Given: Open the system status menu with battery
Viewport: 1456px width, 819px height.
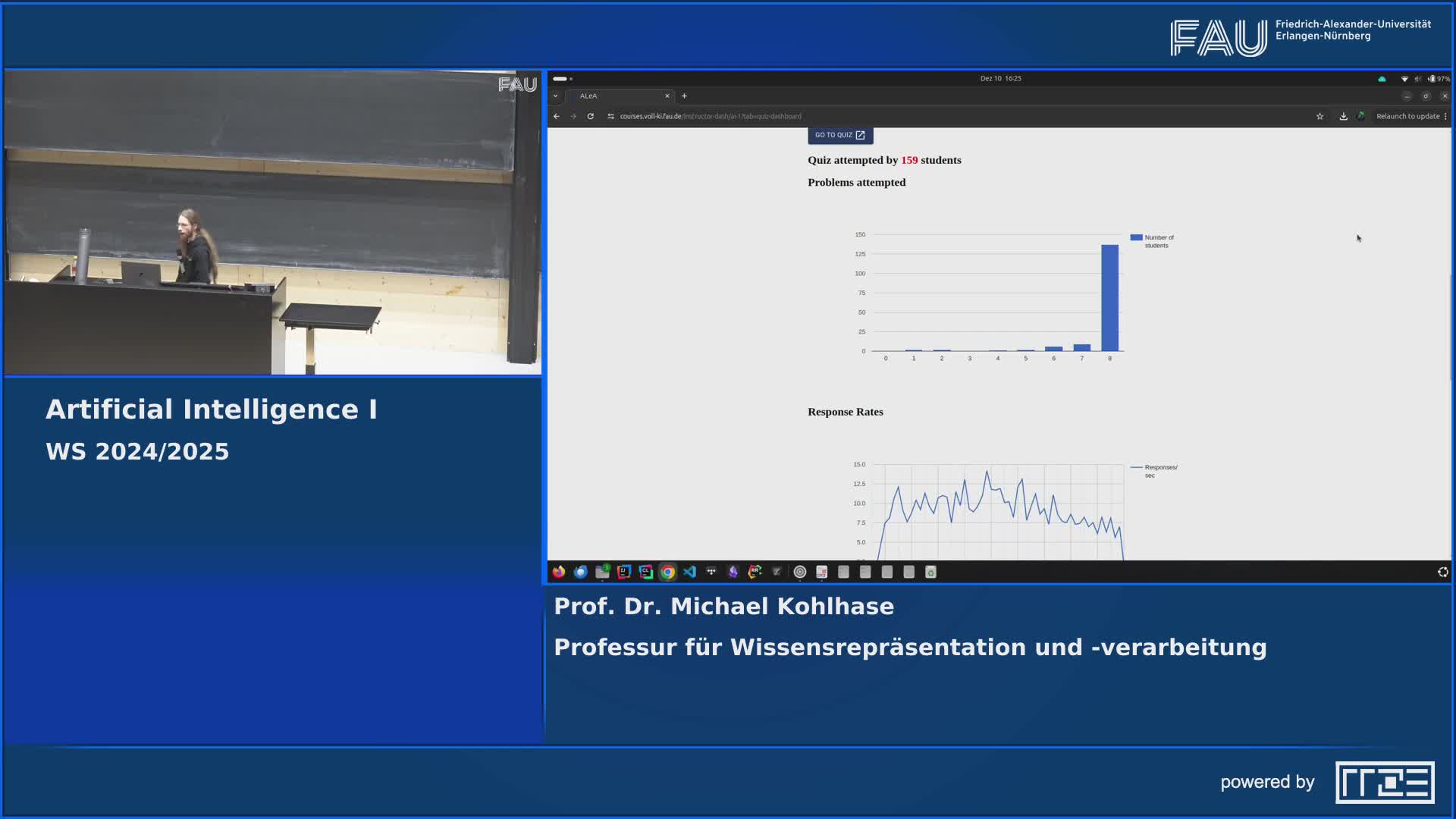Looking at the screenshot, I should [x=1433, y=79].
